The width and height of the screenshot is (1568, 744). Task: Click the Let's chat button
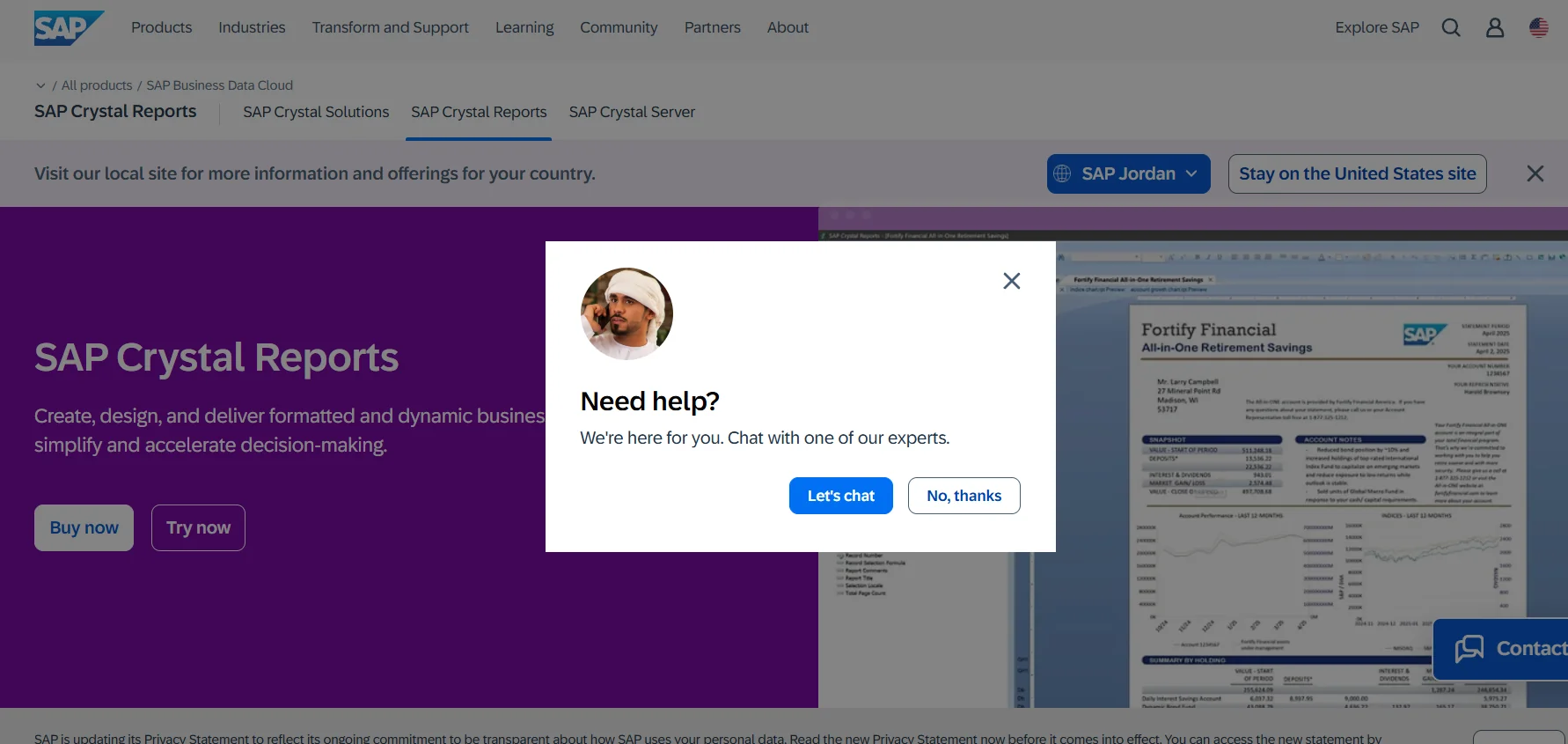point(841,496)
